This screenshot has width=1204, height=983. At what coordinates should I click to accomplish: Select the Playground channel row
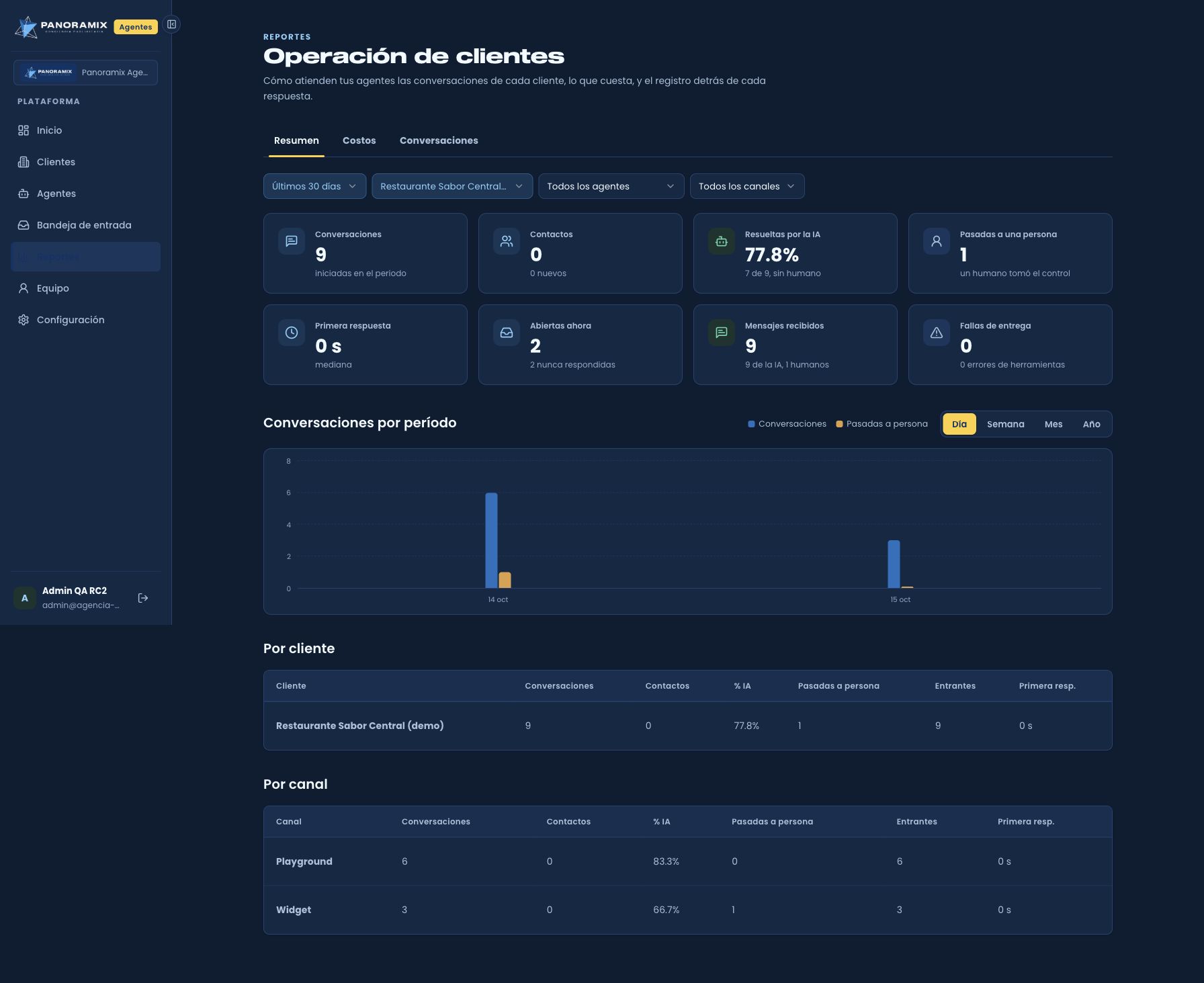tap(687, 861)
